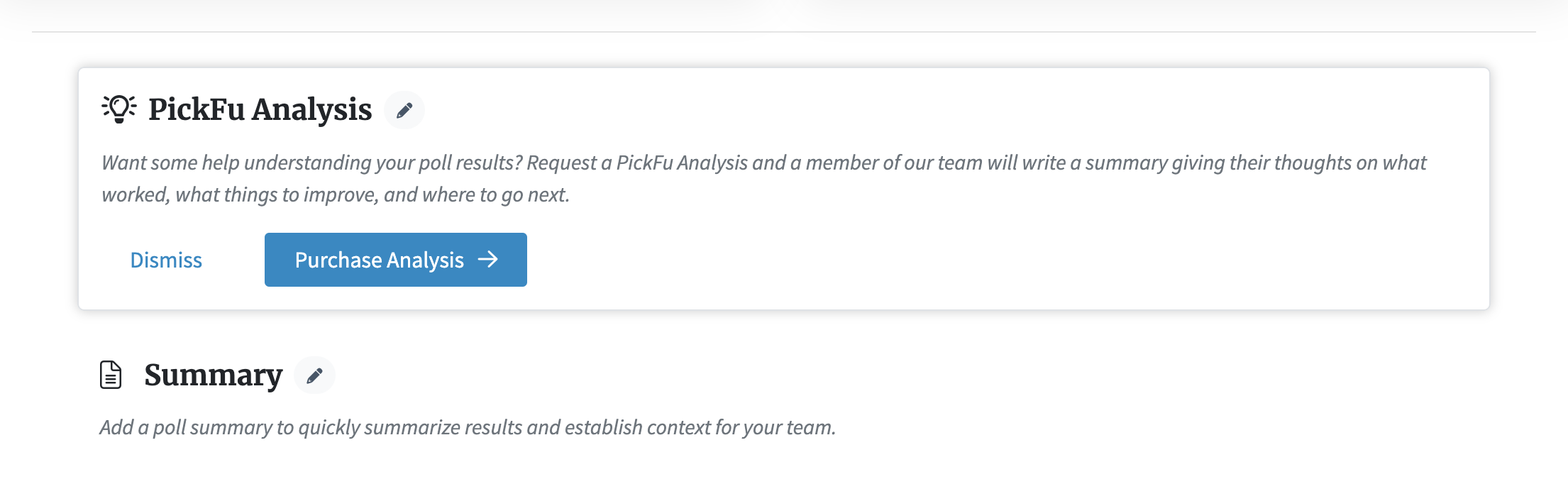
Task: Select the Purchase Analysis button label
Action: click(x=380, y=260)
